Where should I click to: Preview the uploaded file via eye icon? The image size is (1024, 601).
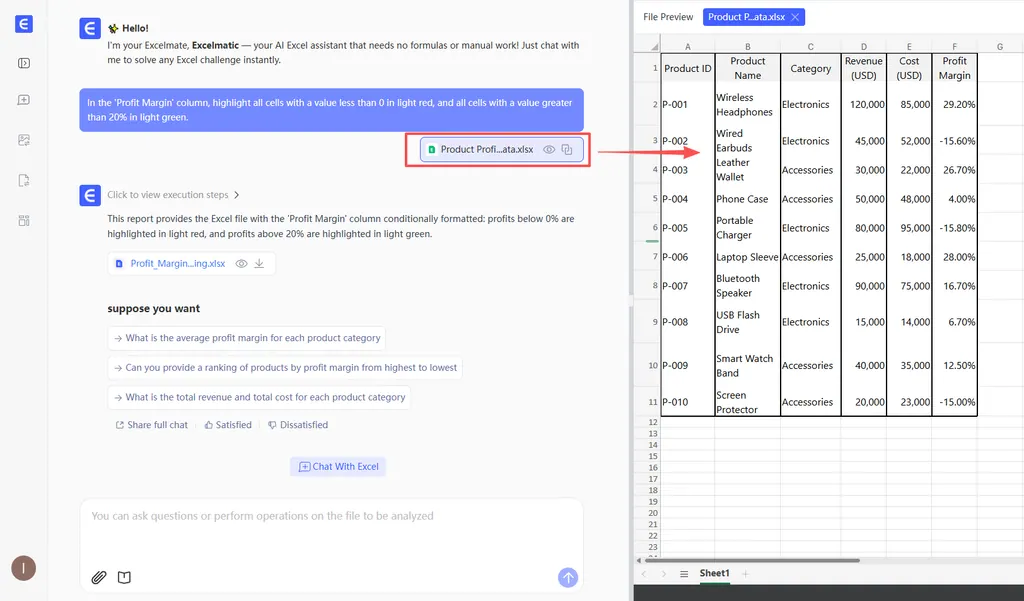pos(548,149)
